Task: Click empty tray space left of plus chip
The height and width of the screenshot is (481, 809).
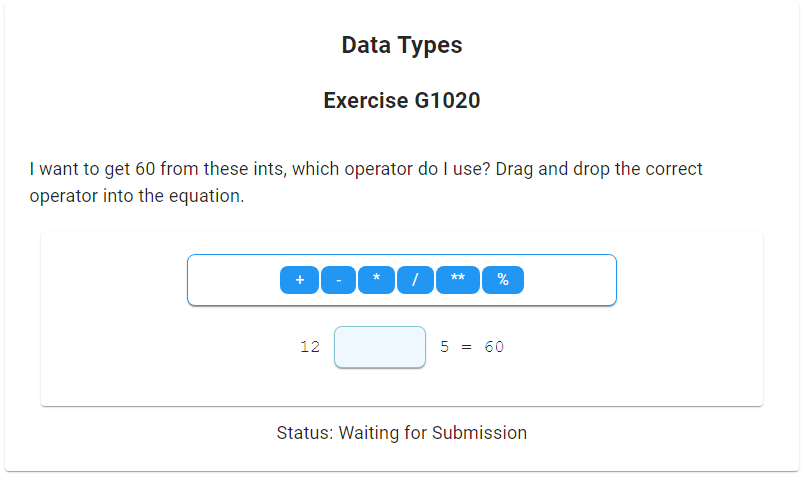Action: pos(233,280)
